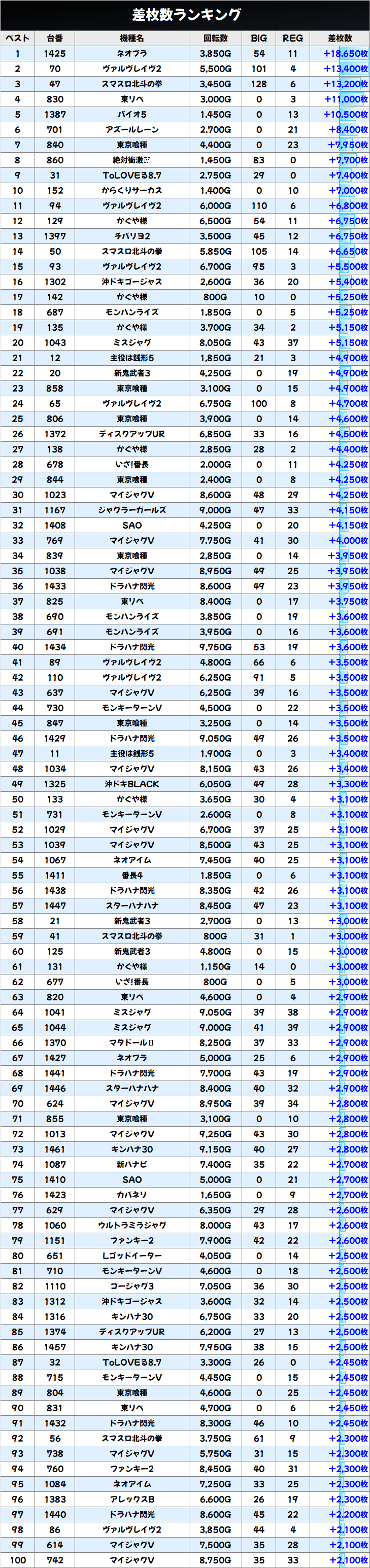Select the アレックスB machine name

(131, 1499)
